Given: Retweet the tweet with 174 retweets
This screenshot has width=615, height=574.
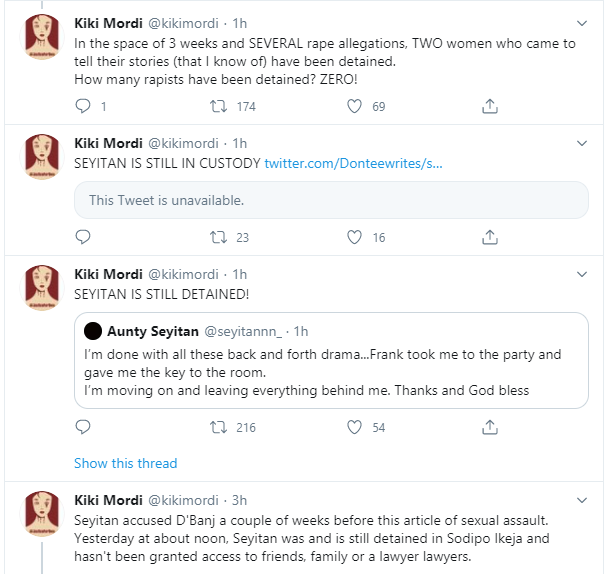Looking at the screenshot, I should point(215,106).
